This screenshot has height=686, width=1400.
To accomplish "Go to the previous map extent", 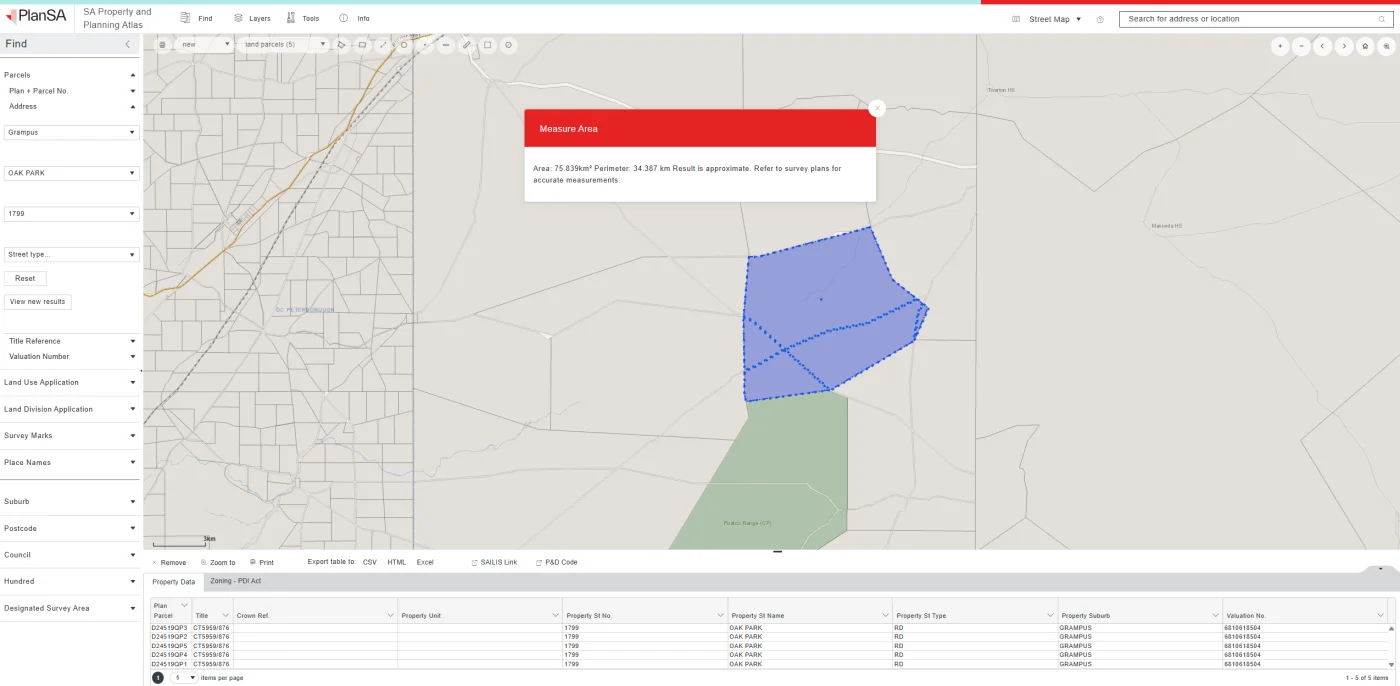I will click(x=1323, y=46).
